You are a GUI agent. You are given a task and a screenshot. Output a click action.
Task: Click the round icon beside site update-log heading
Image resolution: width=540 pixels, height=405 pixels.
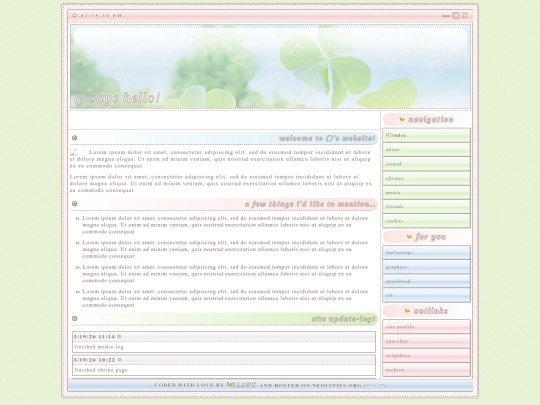coord(74,319)
